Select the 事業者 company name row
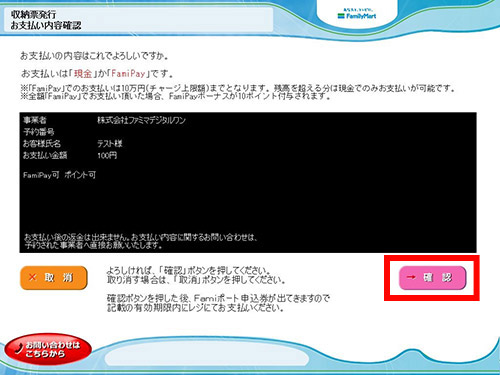The width and height of the screenshot is (500, 375). [x=104, y=120]
